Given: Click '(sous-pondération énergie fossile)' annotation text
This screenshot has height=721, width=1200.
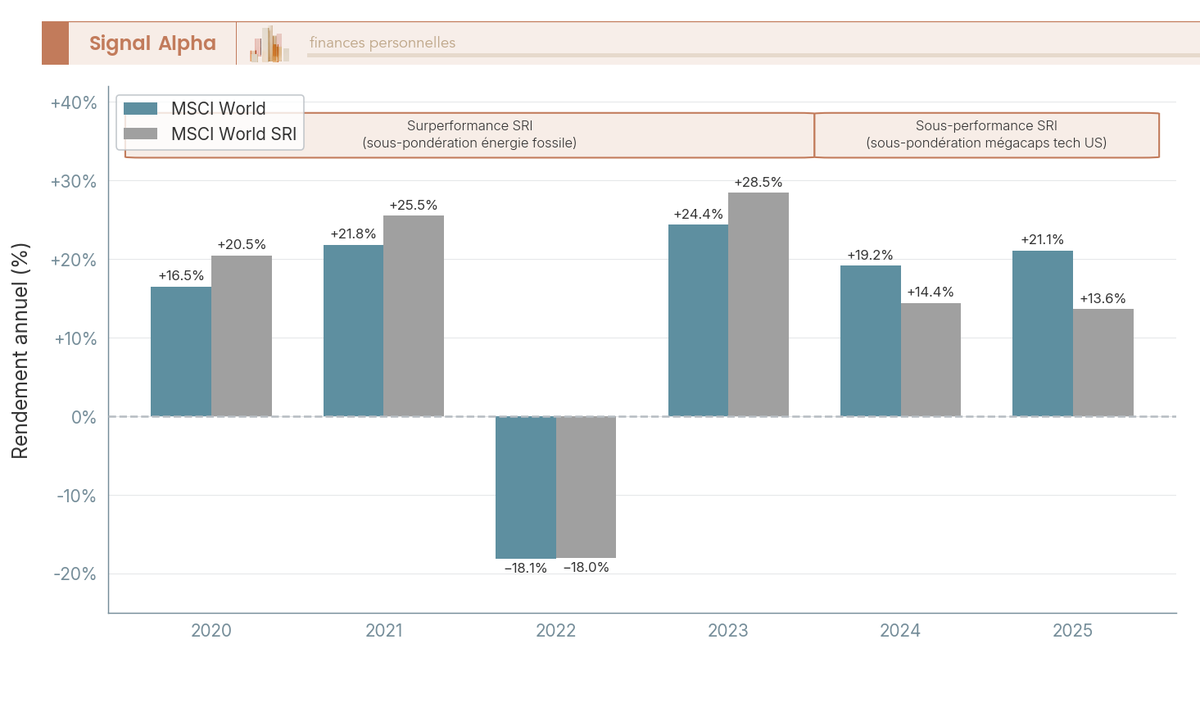Looking at the screenshot, I should coord(470,144).
